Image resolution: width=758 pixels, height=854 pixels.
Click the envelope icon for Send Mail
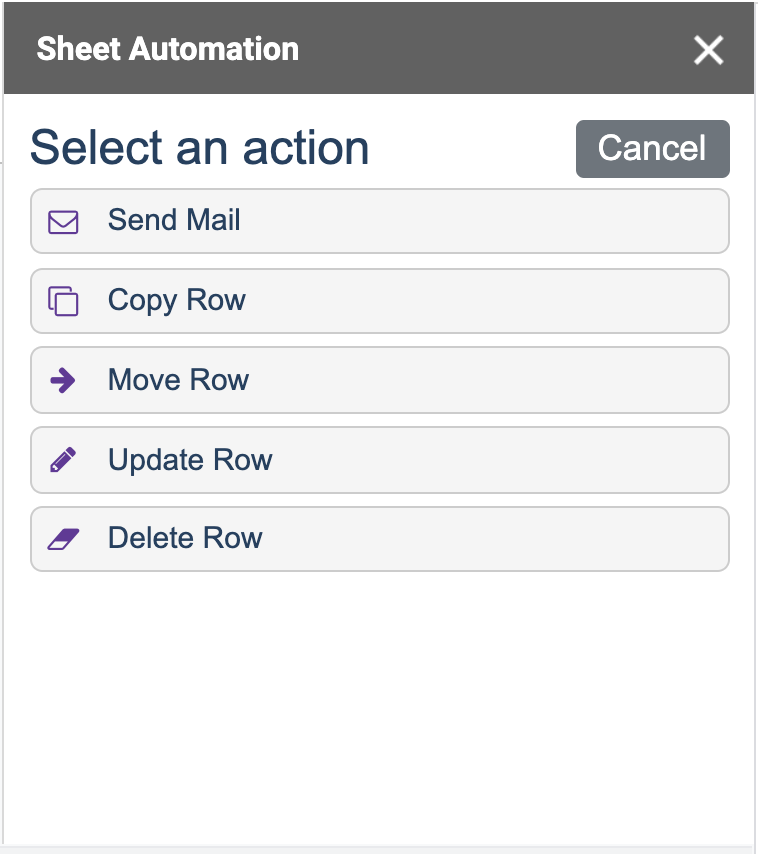tap(63, 222)
